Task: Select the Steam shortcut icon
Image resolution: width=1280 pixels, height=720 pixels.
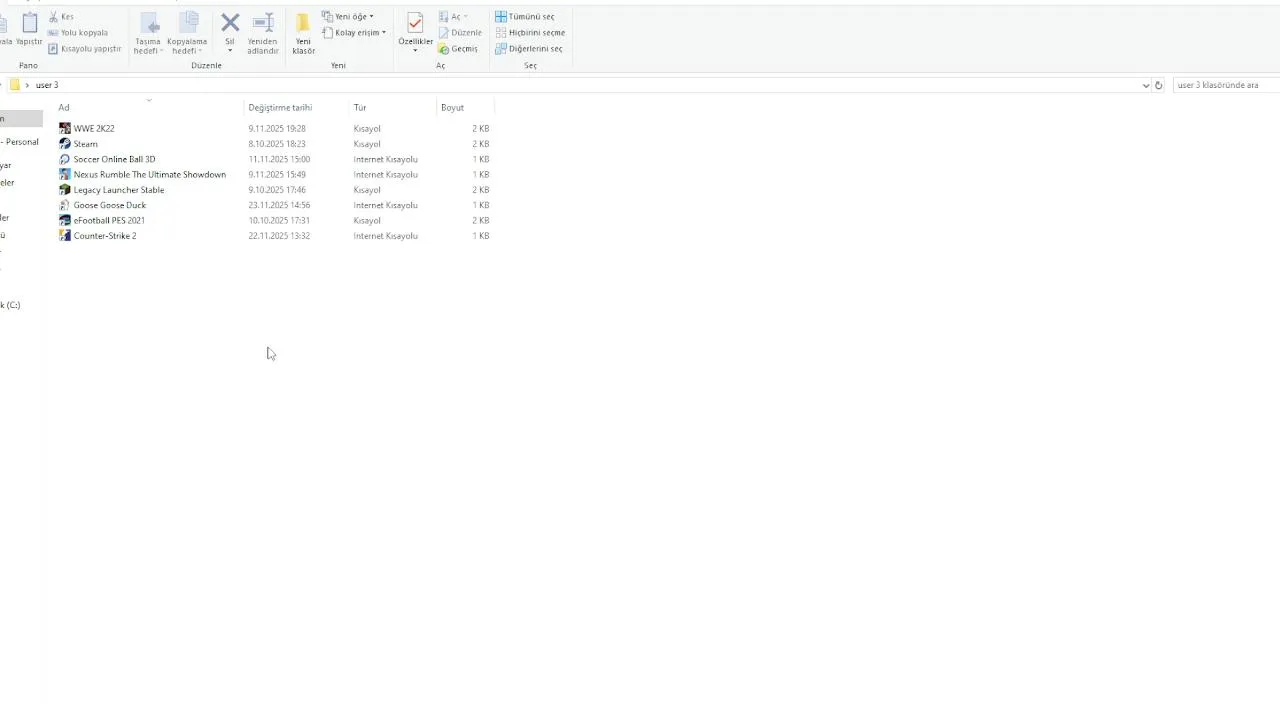Action: coord(65,144)
